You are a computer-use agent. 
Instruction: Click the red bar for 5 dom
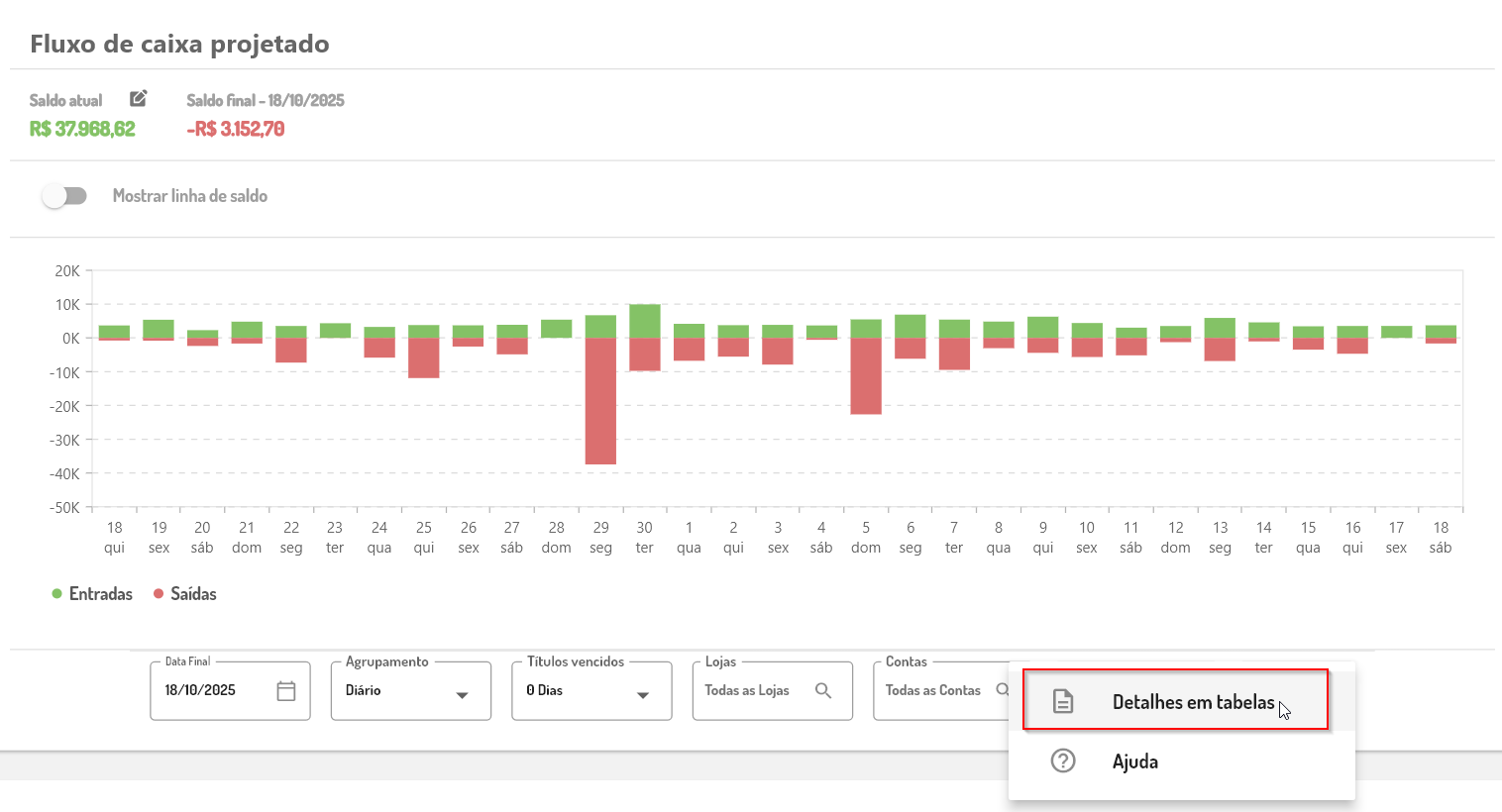[x=866, y=376]
